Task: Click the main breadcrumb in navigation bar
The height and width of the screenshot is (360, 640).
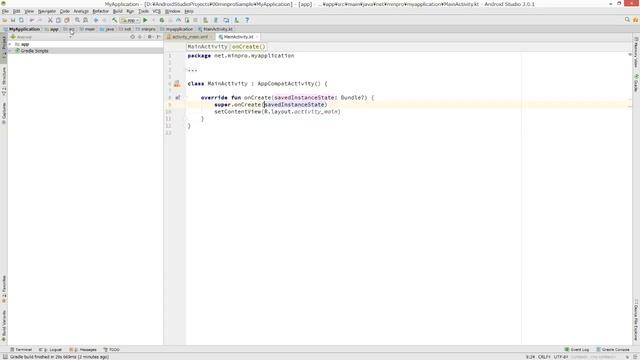Action: pos(87,29)
